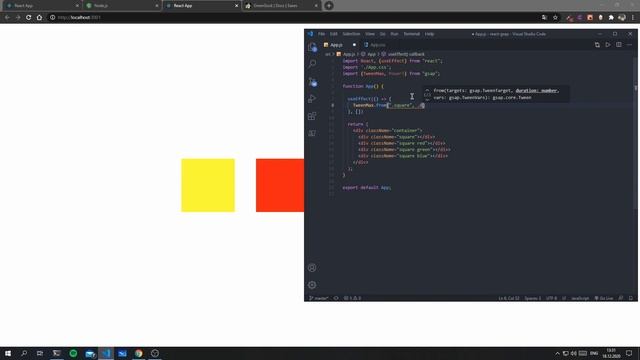Click the Go Live status bar button
This screenshot has height=360, width=640.
[604, 298]
